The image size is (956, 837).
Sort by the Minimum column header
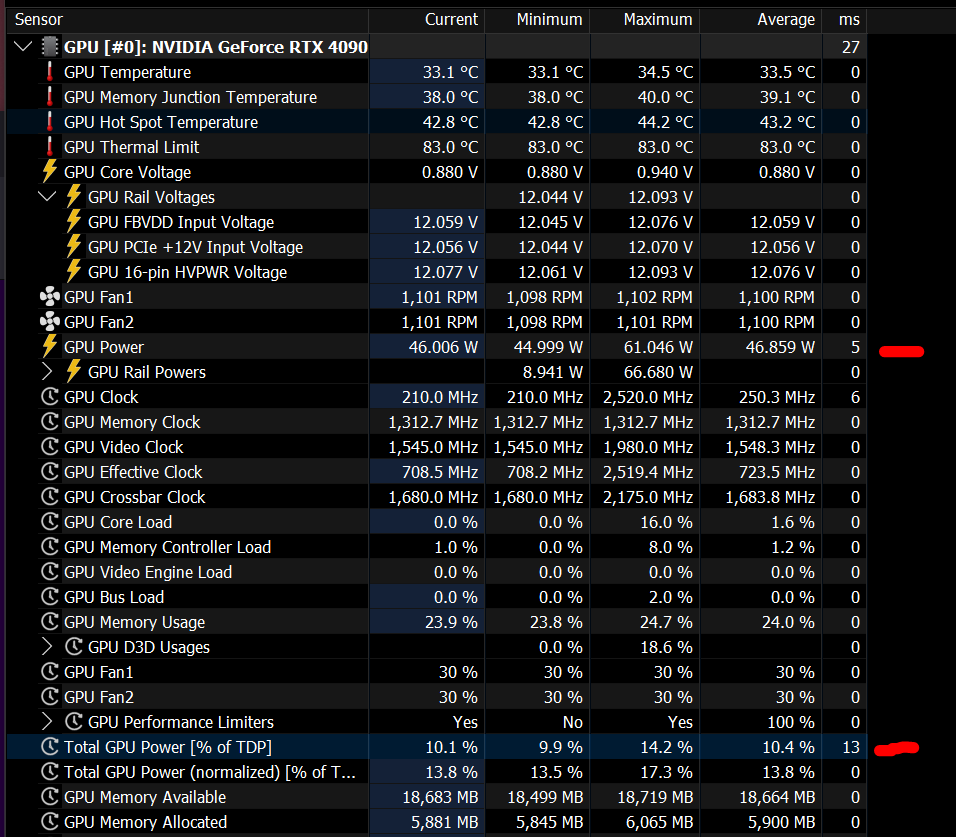[538, 20]
